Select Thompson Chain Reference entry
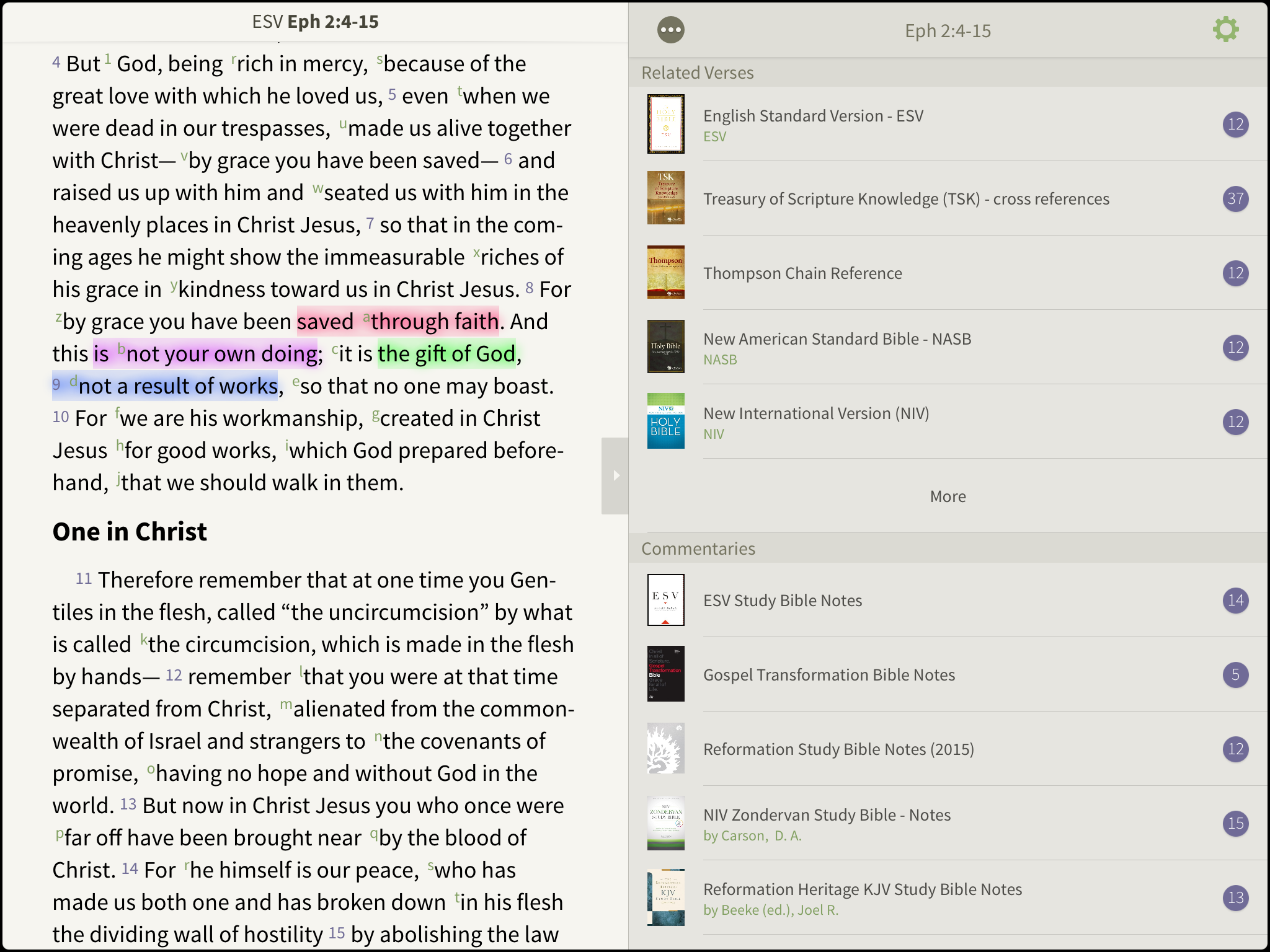Screen dimensions: 1270x952 (x=949, y=273)
